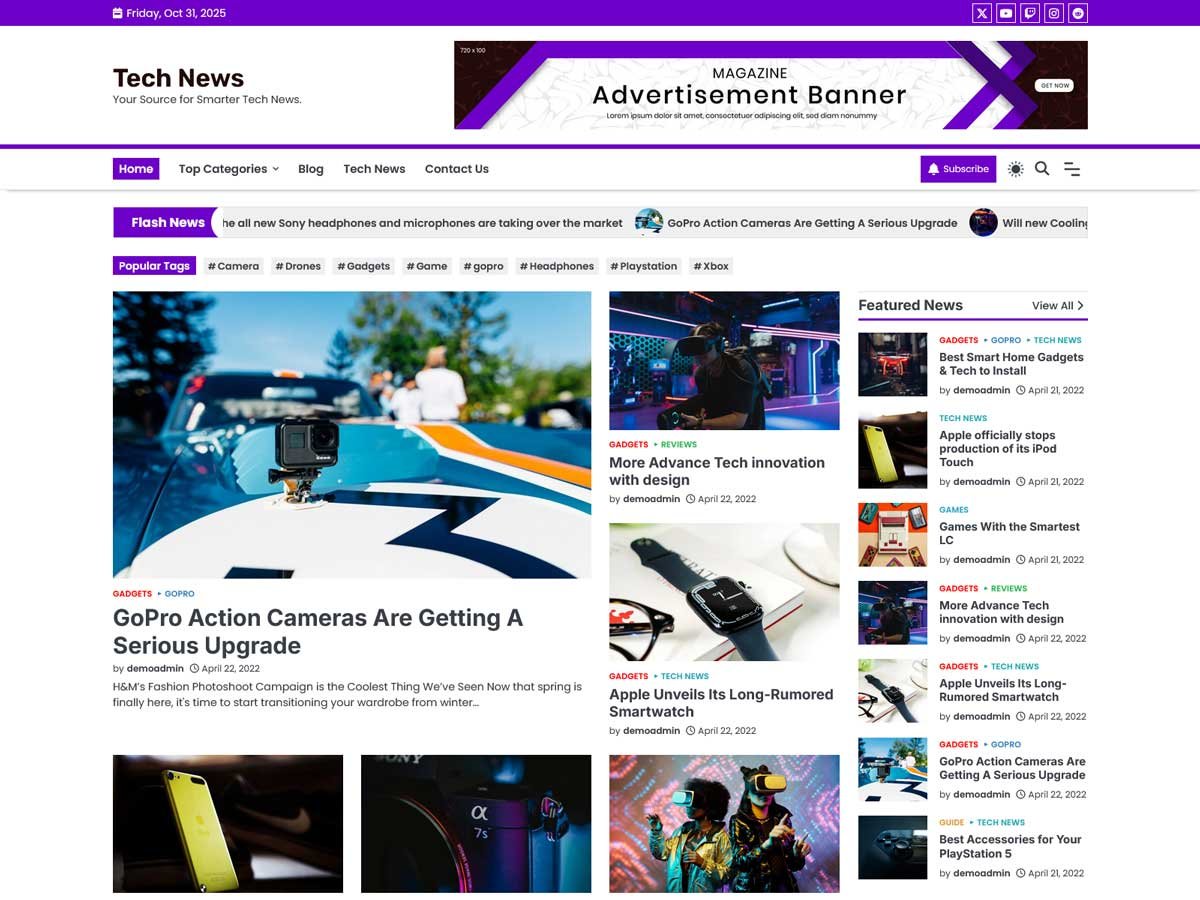
Task: Click the Apple Watch smartwatch thumbnail
Action: [x=724, y=592]
